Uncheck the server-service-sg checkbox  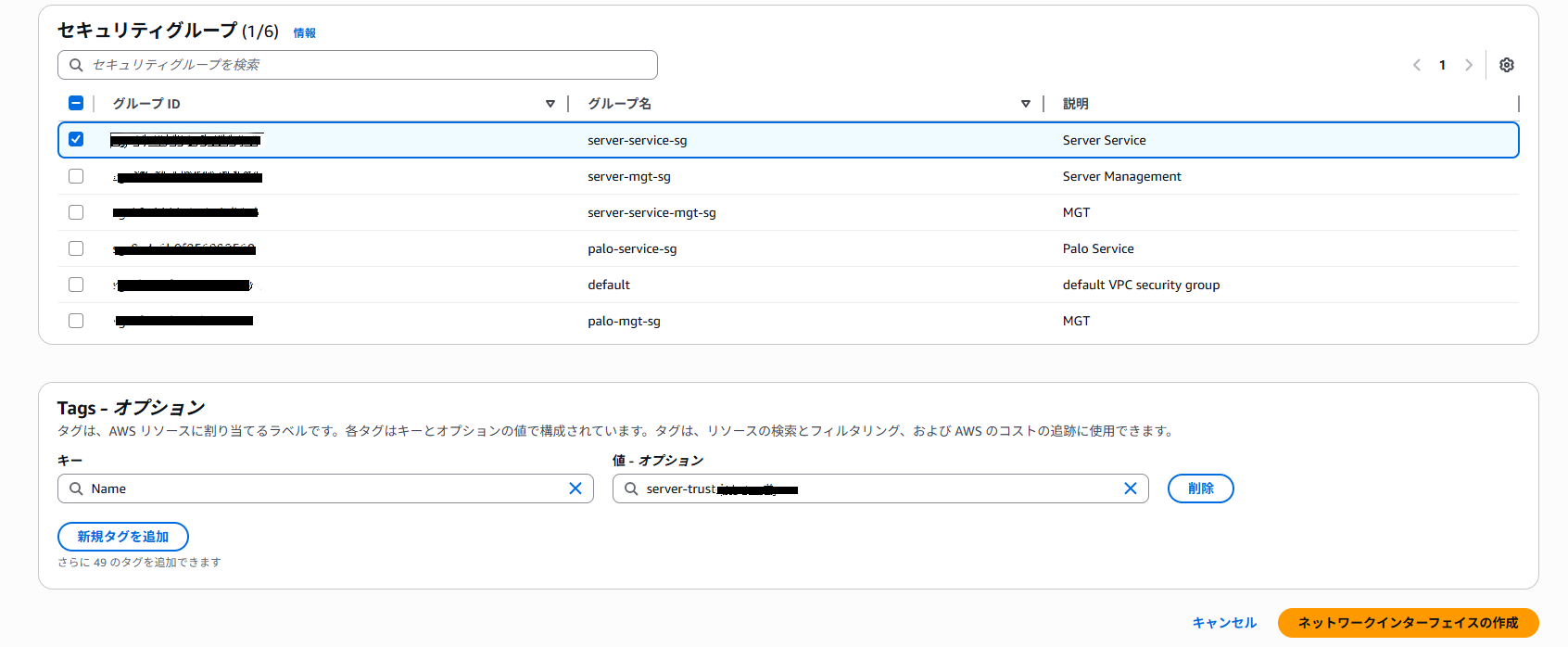[x=76, y=139]
